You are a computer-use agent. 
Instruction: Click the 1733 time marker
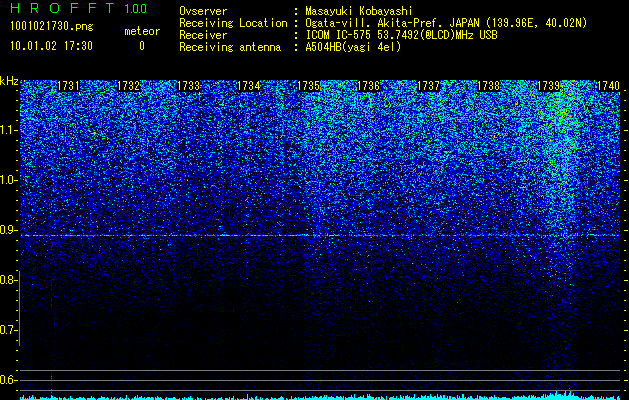189,86
